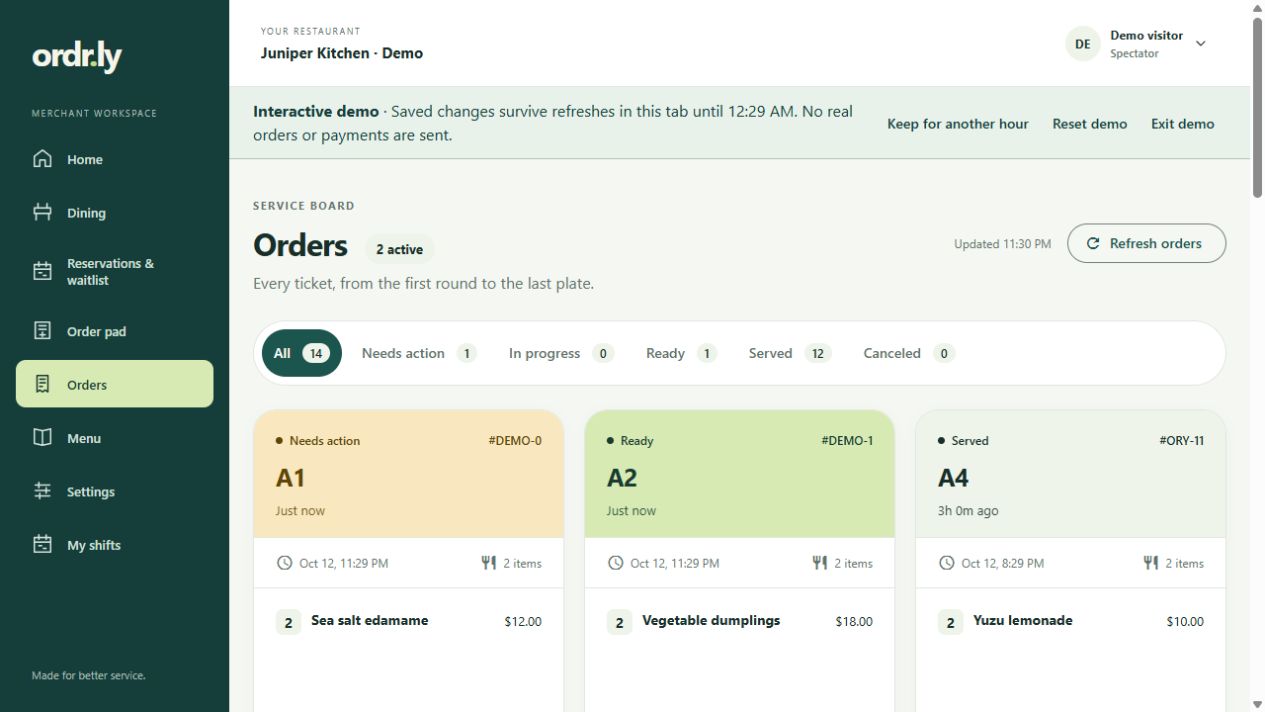Open order card A4 header

1070,474
